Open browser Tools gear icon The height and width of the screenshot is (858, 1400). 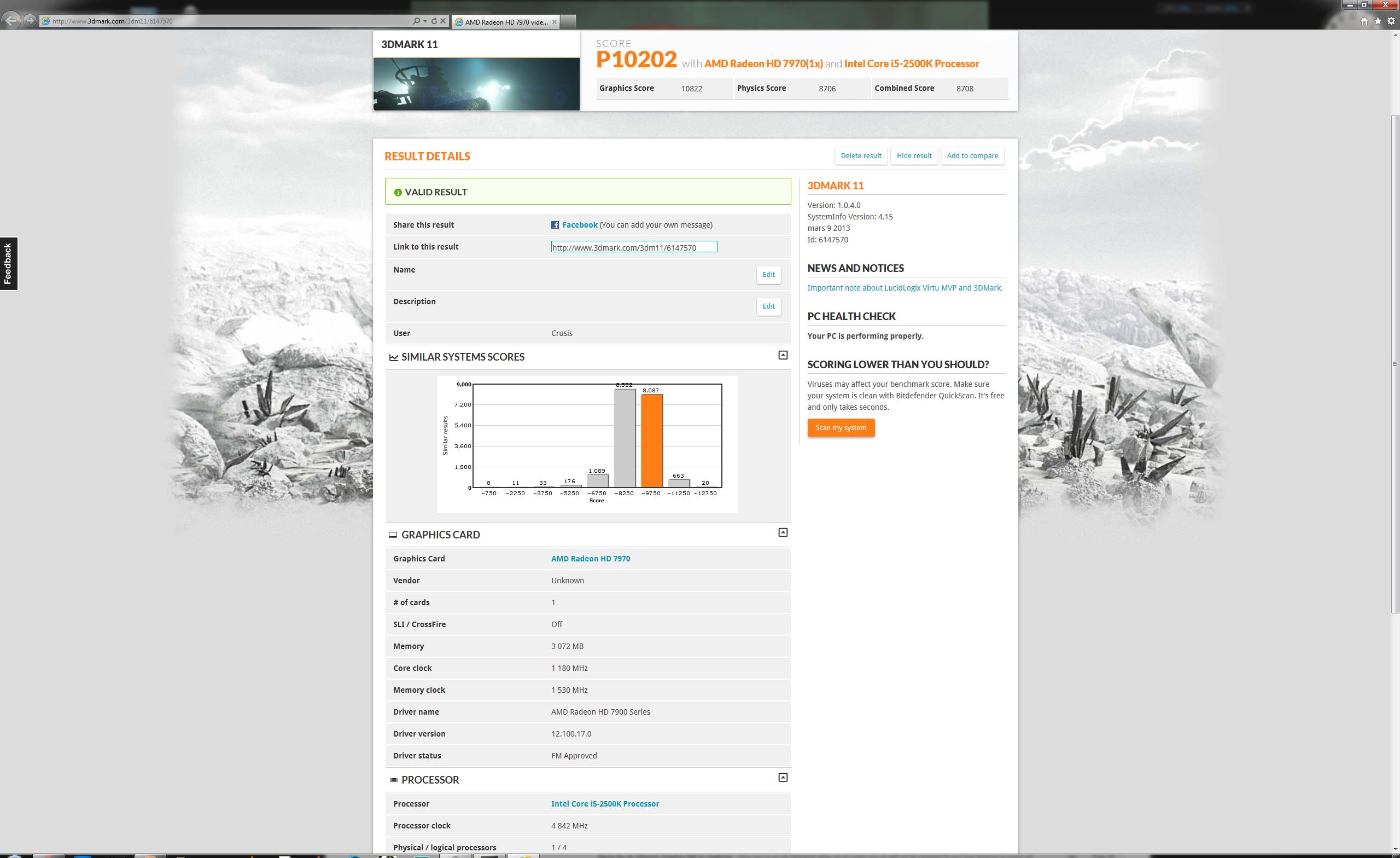pos(1391,21)
